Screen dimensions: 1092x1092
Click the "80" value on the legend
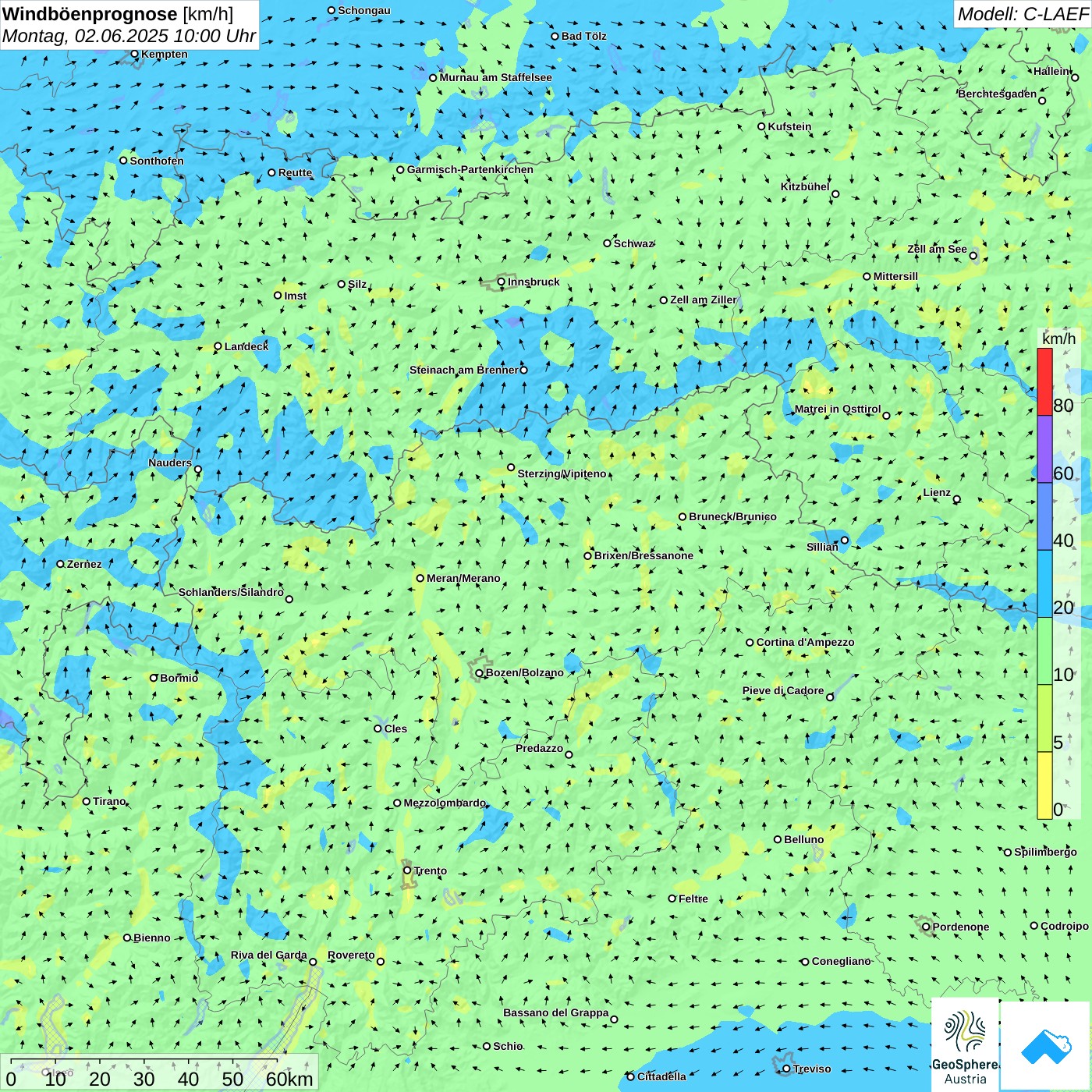click(1063, 406)
